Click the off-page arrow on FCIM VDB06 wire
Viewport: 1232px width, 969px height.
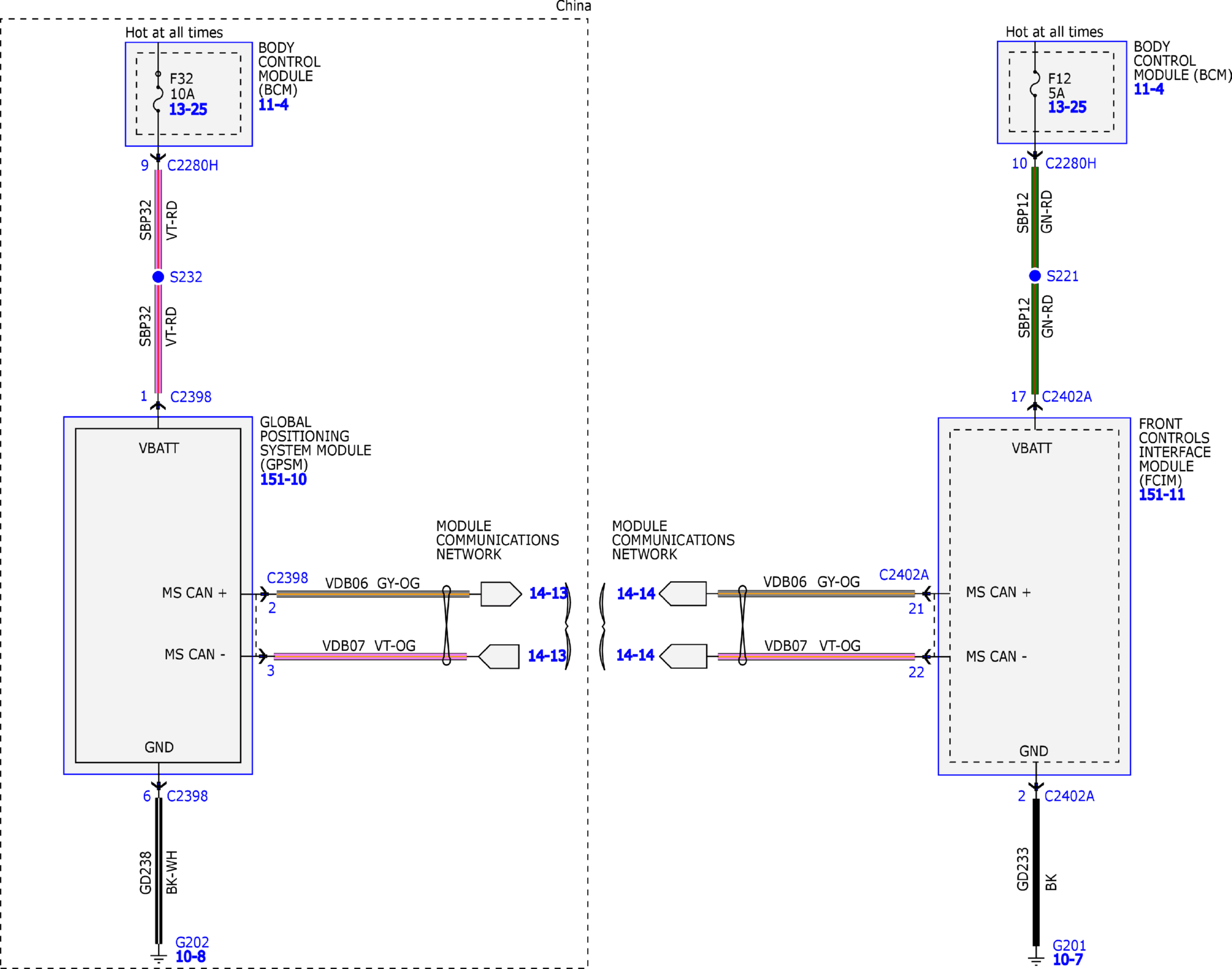pos(683,594)
